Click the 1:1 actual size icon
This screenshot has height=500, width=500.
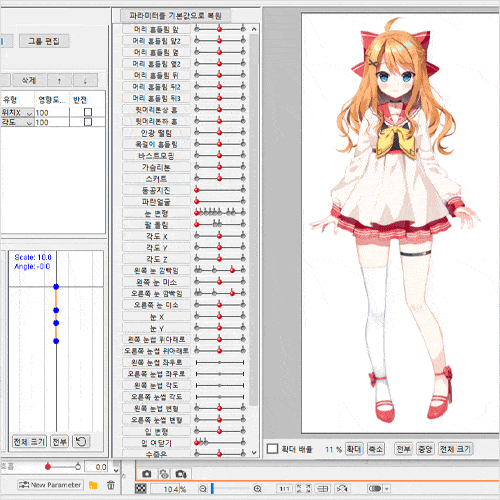tap(284, 489)
